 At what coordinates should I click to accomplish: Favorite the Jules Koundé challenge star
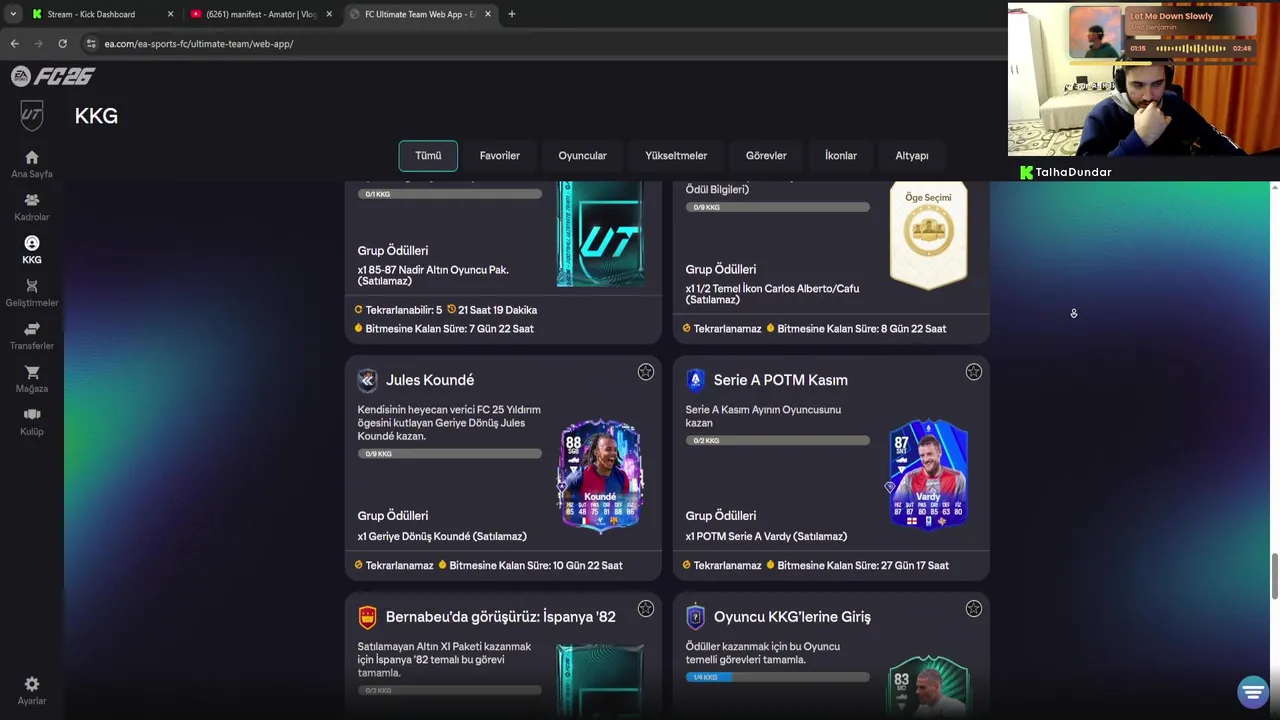[646, 372]
